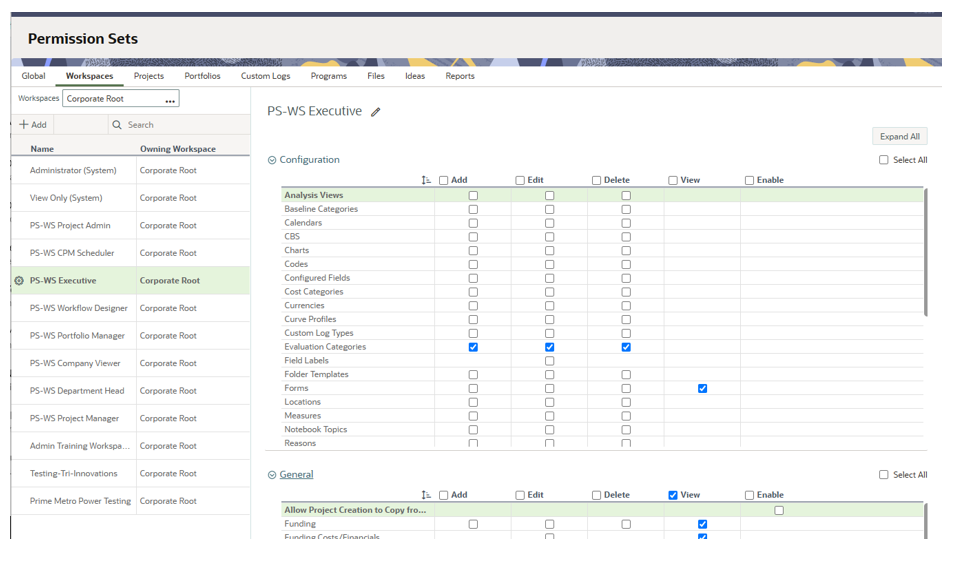This screenshot has height=570, width=978.
Task: Switch to the Projects tab
Action: tap(148, 76)
